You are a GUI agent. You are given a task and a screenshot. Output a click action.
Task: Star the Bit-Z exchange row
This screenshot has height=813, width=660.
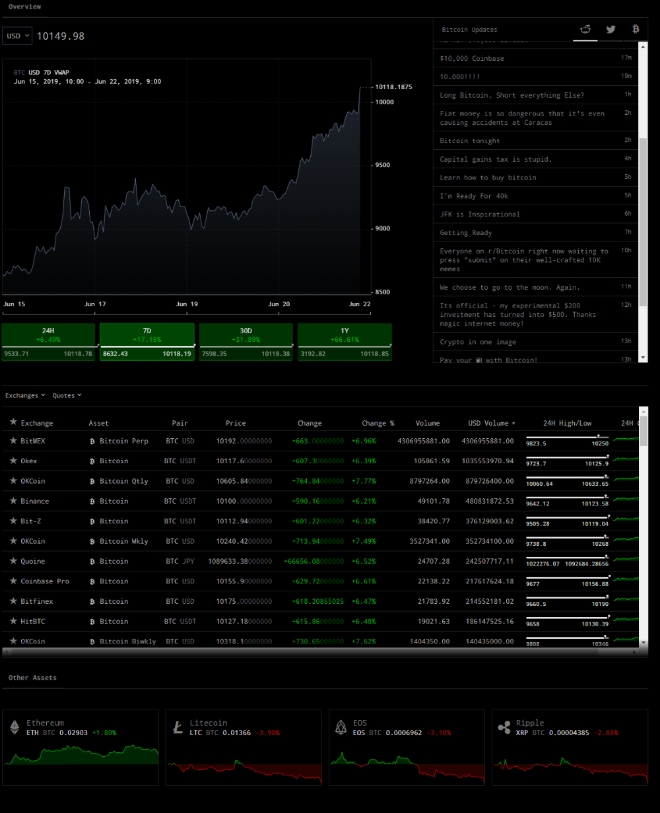coord(13,521)
